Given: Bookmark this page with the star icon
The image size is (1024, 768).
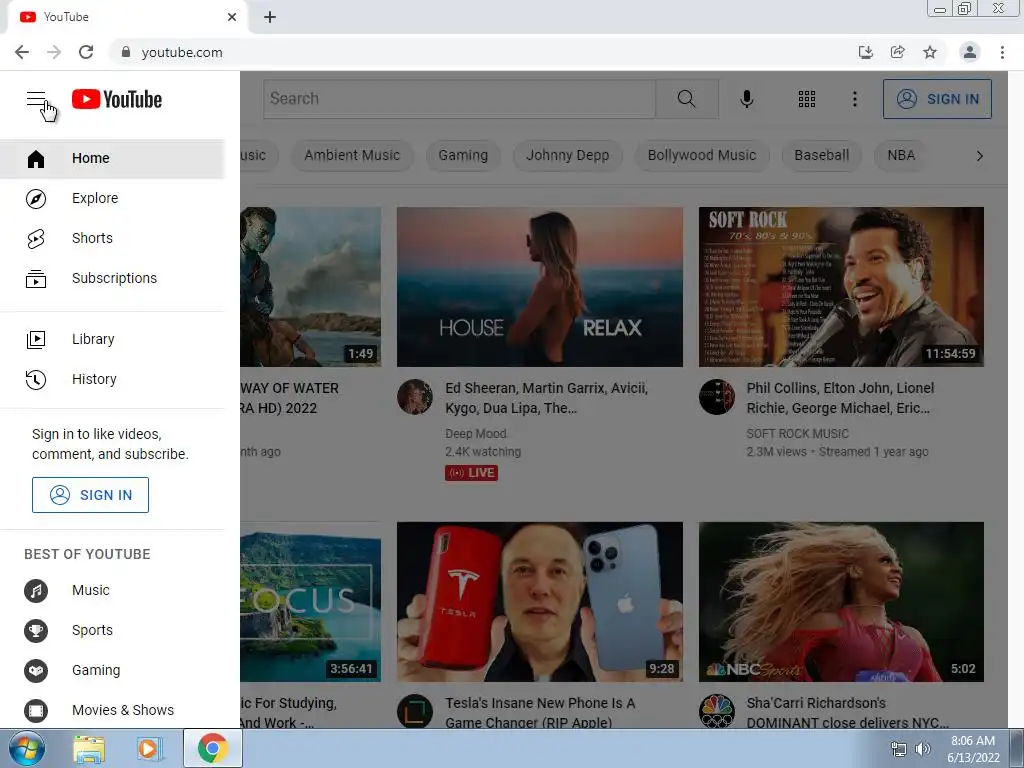Looking at the screenshot, I should [930, 52].
